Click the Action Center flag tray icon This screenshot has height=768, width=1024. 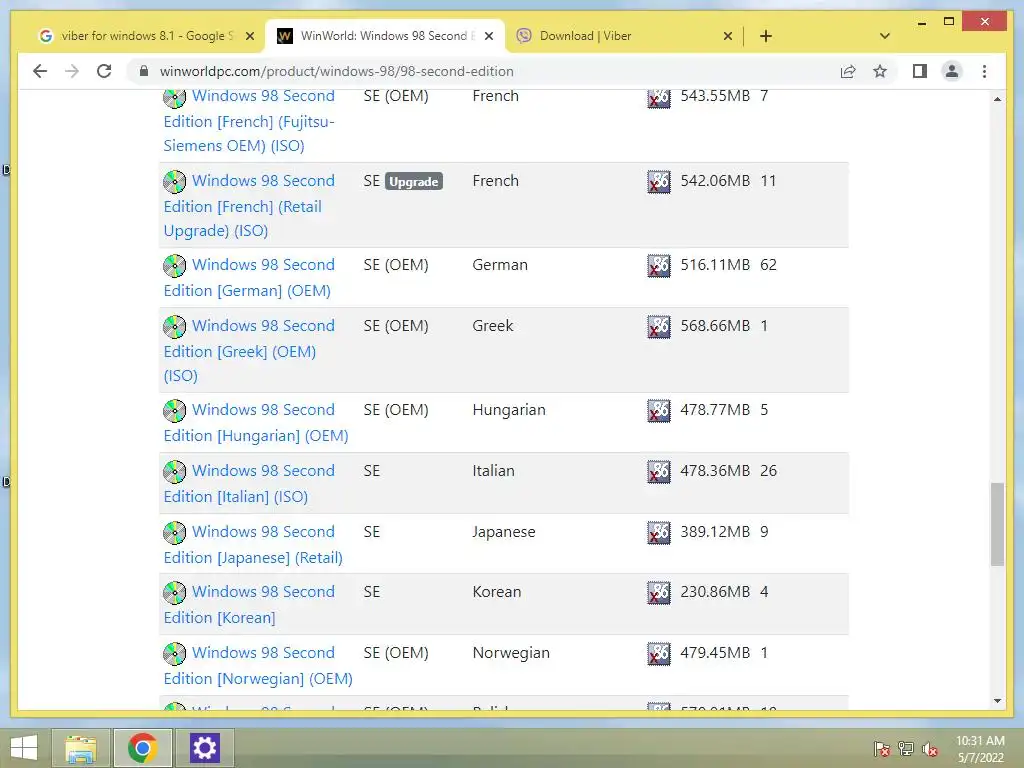(881, 749)
